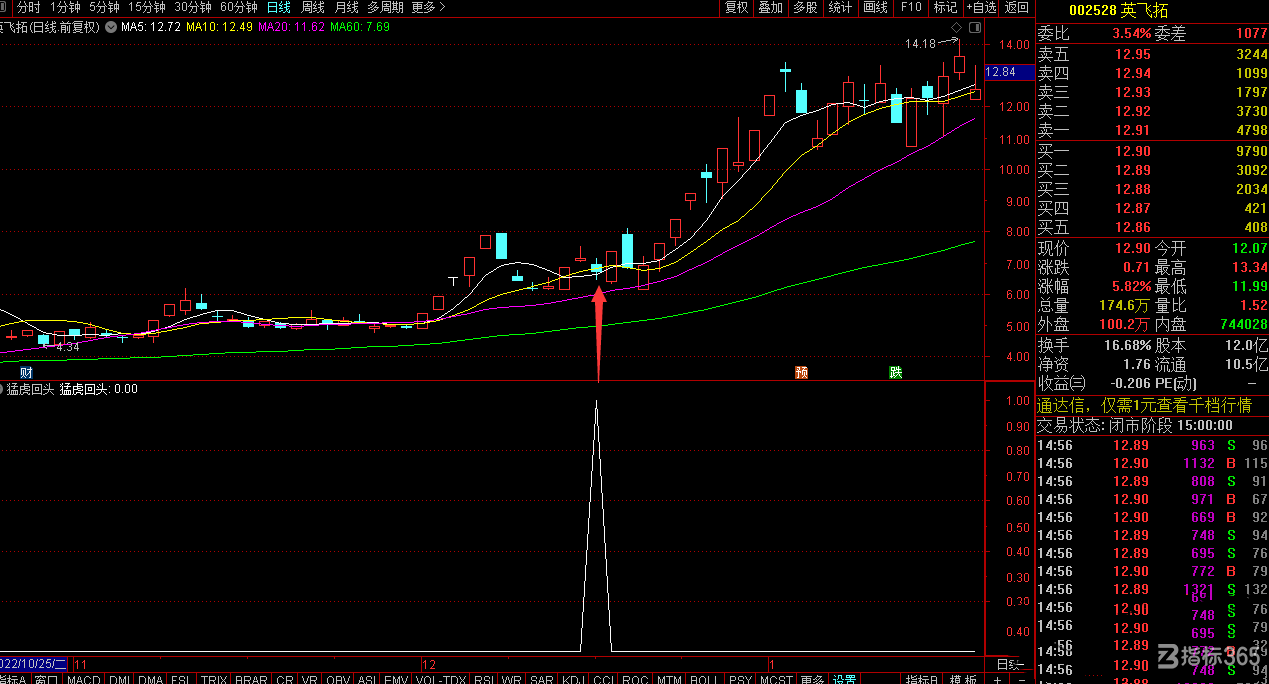
Task: Select the 日线 daily period
Action: (279, 7)
